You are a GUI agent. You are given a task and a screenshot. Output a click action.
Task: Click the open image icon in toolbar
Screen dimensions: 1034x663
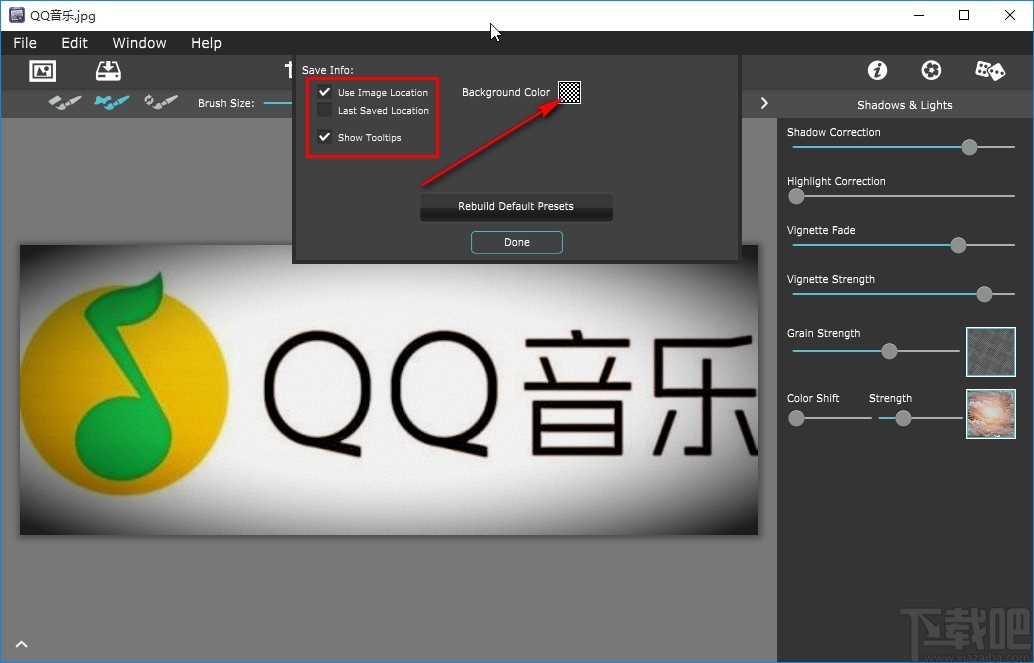pos(43,71)
